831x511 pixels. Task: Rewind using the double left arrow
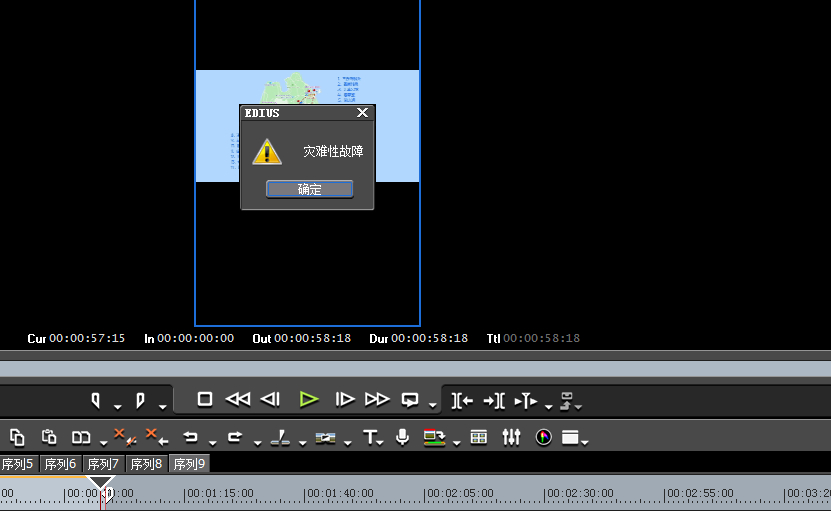coord(238,399)
